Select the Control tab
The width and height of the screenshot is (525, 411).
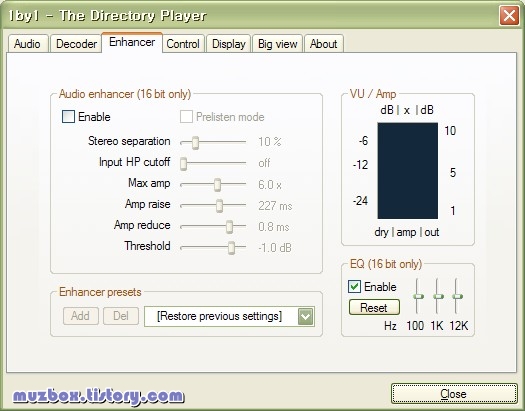(183, 44)
